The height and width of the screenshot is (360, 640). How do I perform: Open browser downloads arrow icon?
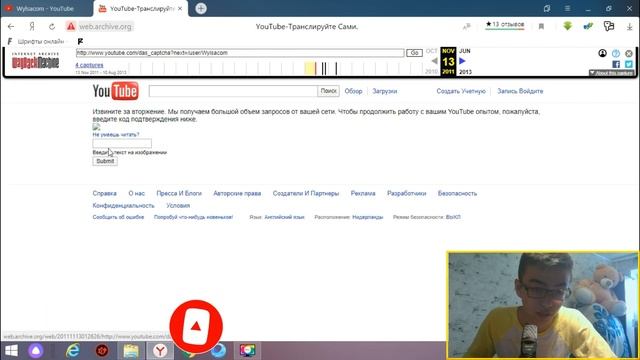click(x=629, y=27)
